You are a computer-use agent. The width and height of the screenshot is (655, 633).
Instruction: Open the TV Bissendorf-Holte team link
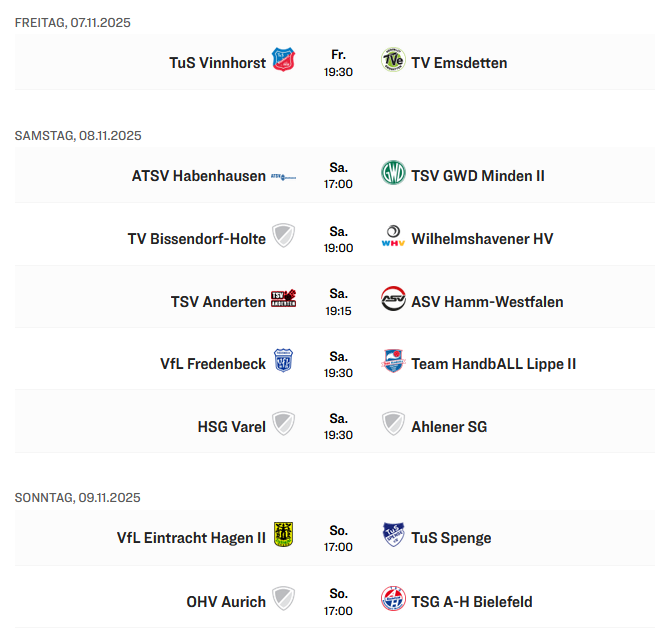point(197,238)
